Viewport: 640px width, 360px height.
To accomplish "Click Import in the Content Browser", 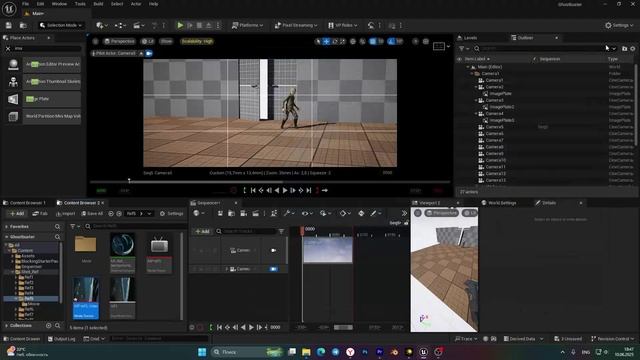I will 66,213.
